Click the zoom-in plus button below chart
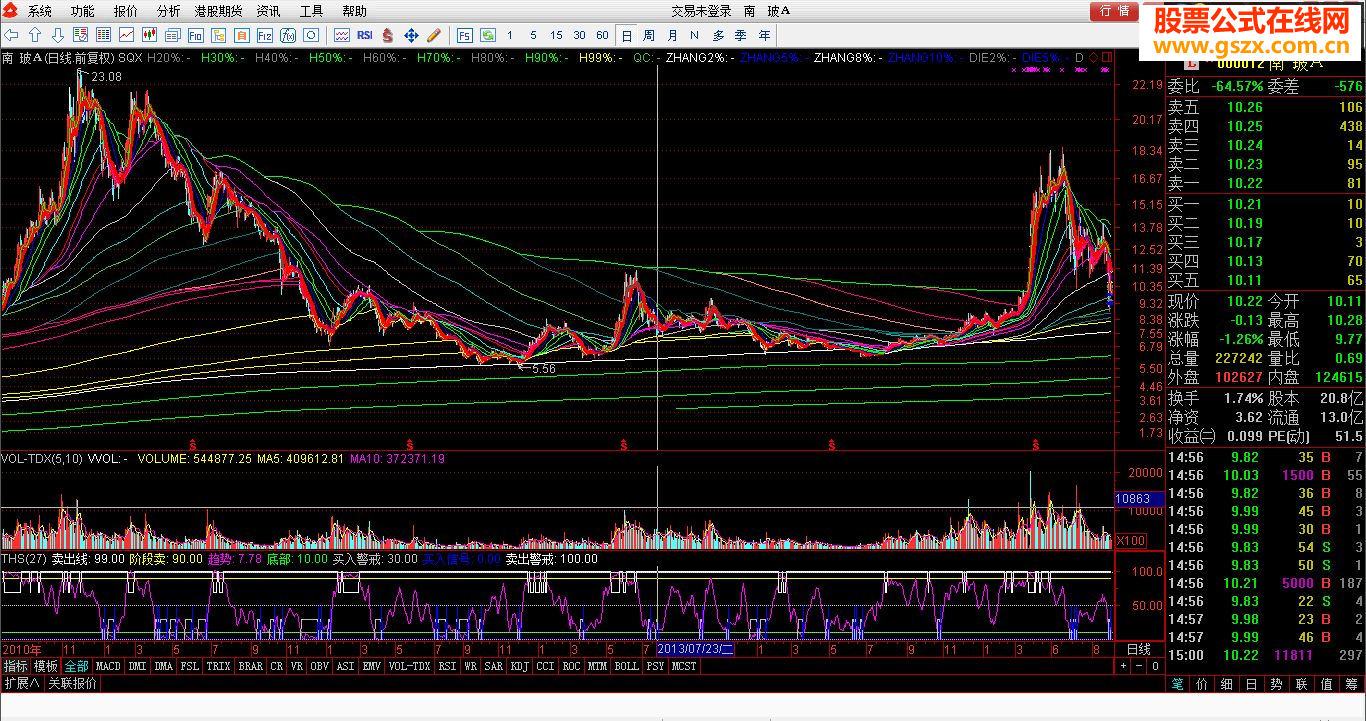Viewport: 1366px width, 721px height. click(1122, 666)
